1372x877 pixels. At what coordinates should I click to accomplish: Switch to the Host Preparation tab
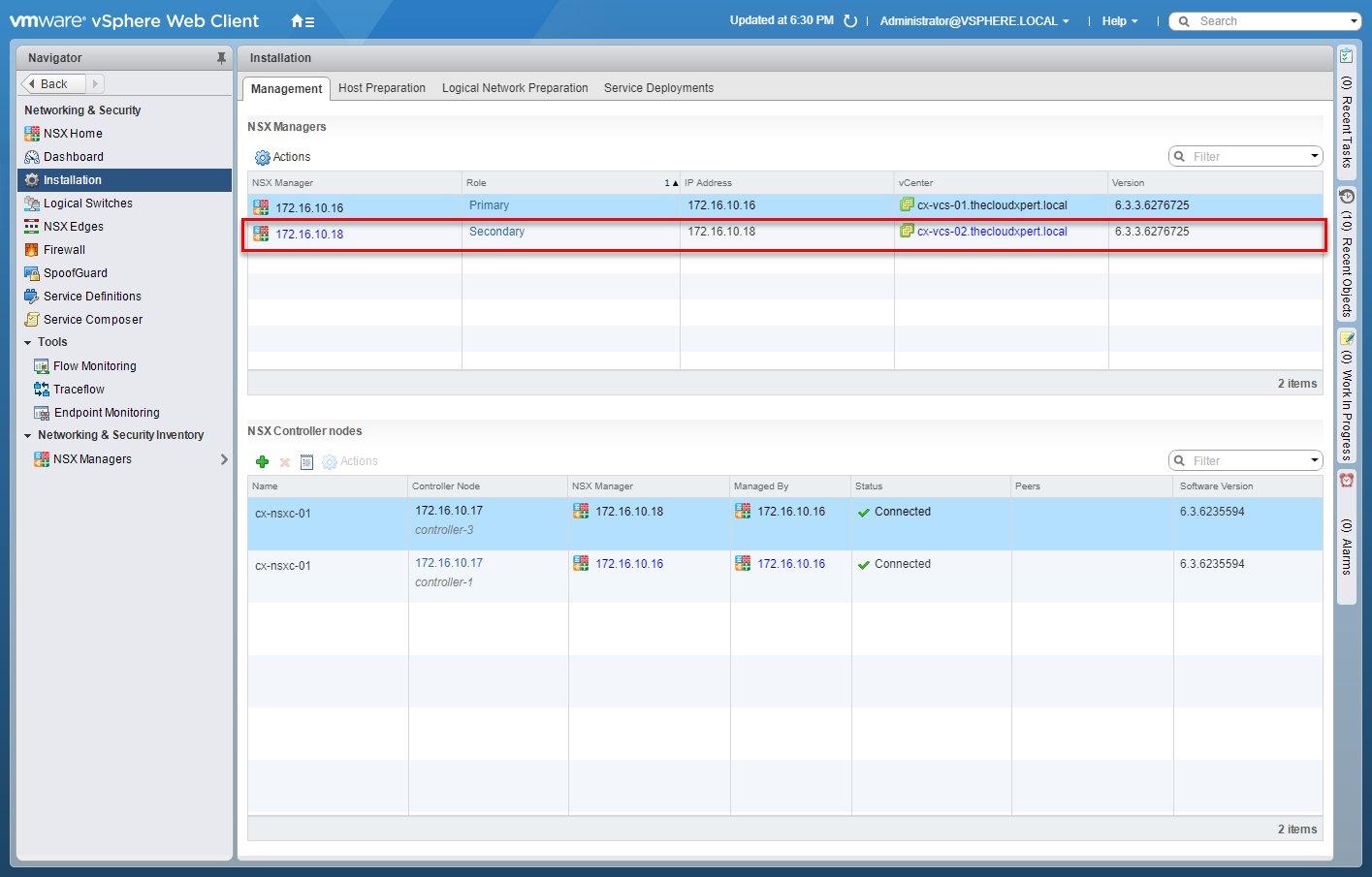381,88
